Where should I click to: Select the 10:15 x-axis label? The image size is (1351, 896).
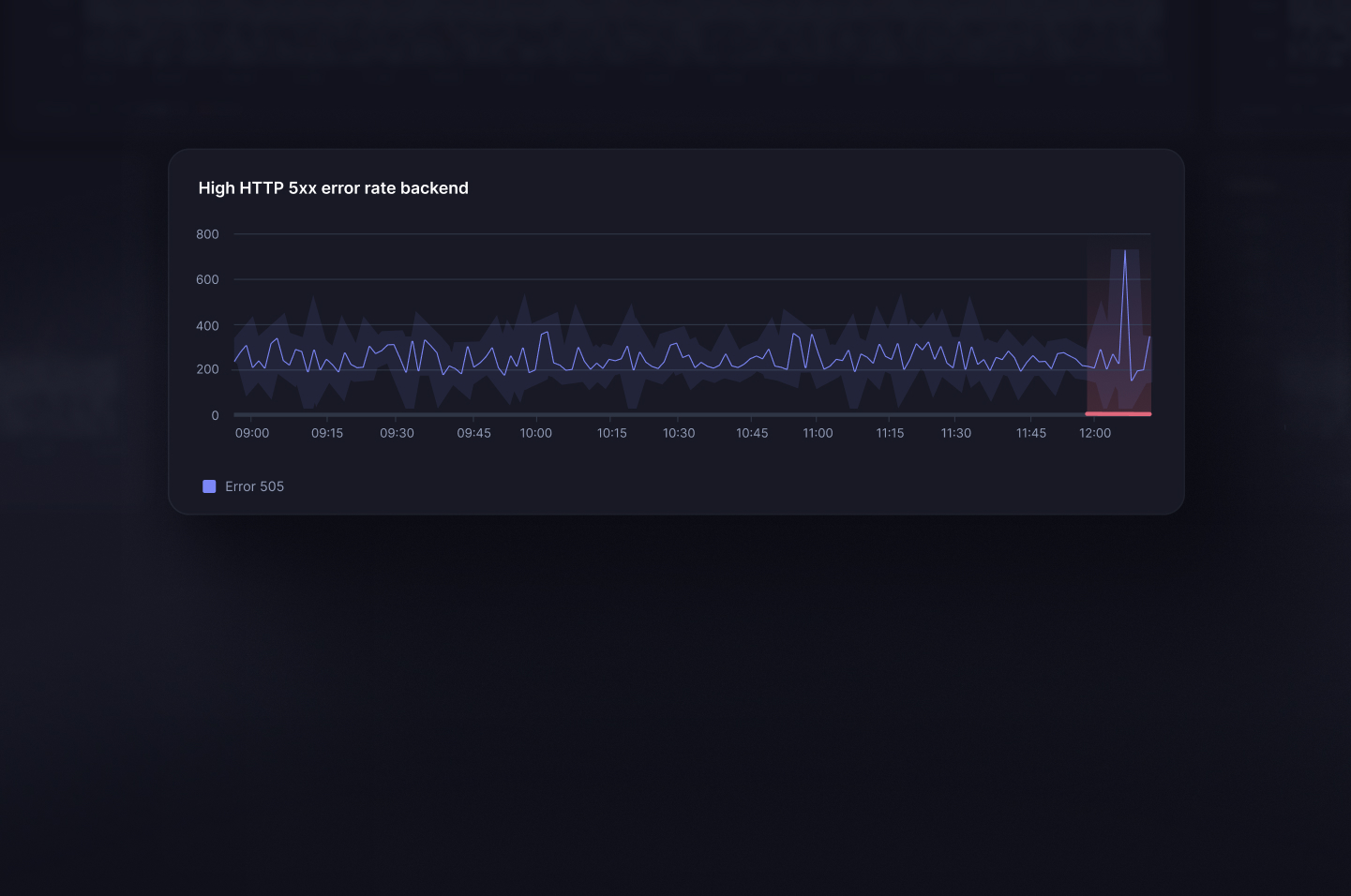(611, 433)
